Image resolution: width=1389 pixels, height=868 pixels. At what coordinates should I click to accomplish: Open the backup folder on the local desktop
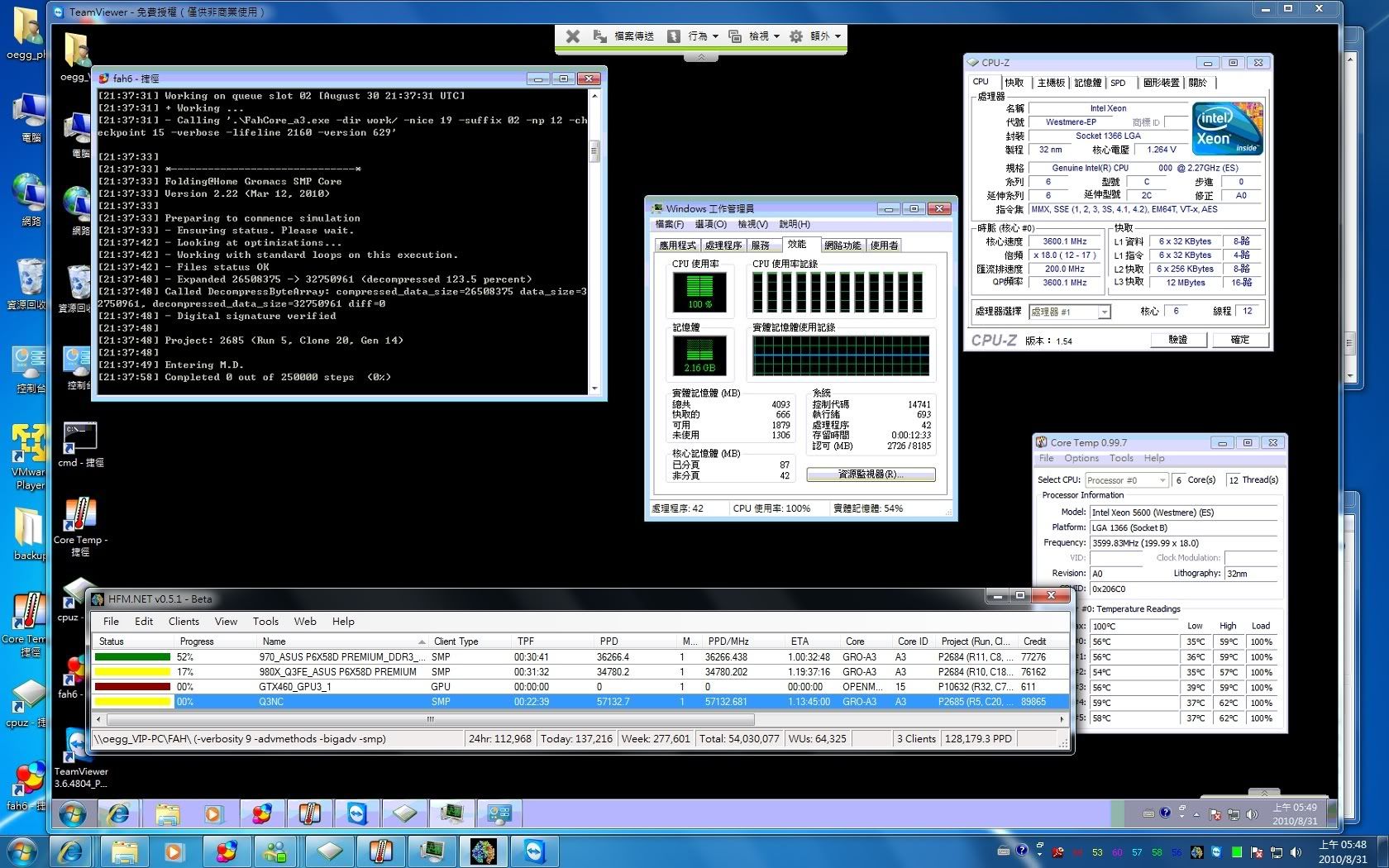click(x=29, y=533)
